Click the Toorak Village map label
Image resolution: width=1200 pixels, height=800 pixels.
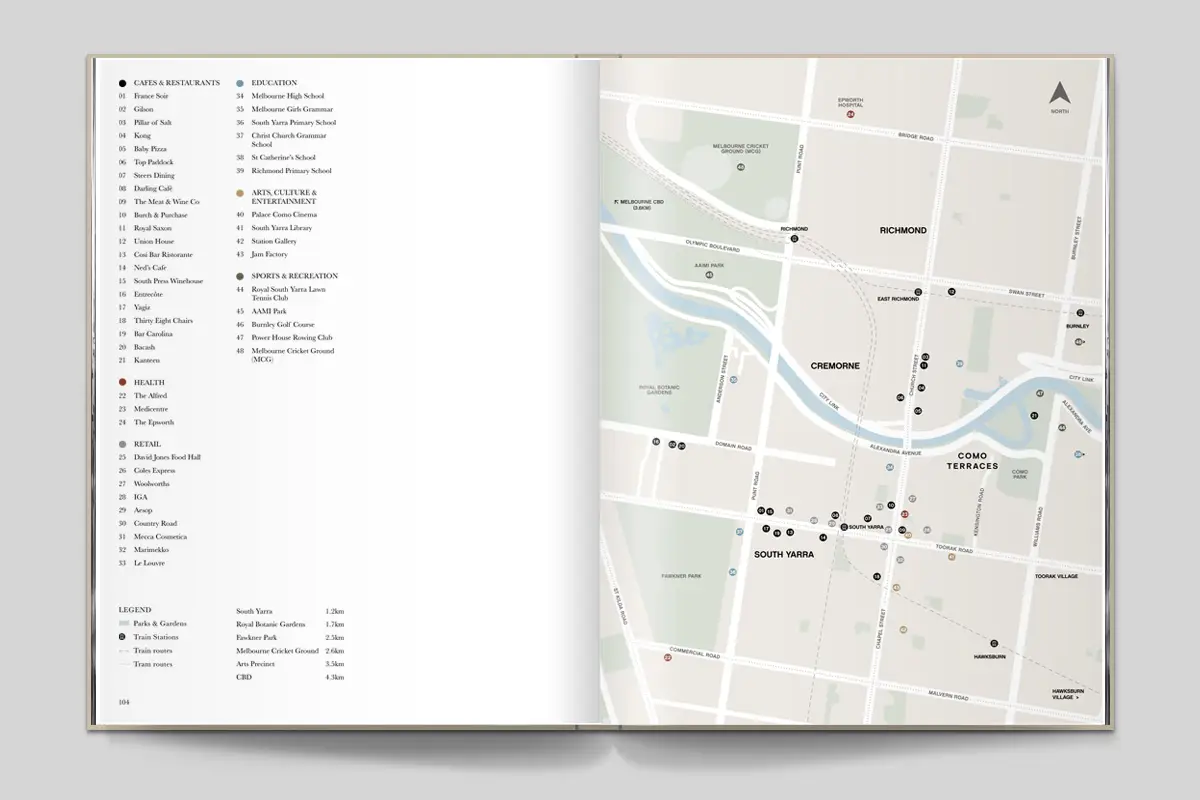click(1056, 577)
